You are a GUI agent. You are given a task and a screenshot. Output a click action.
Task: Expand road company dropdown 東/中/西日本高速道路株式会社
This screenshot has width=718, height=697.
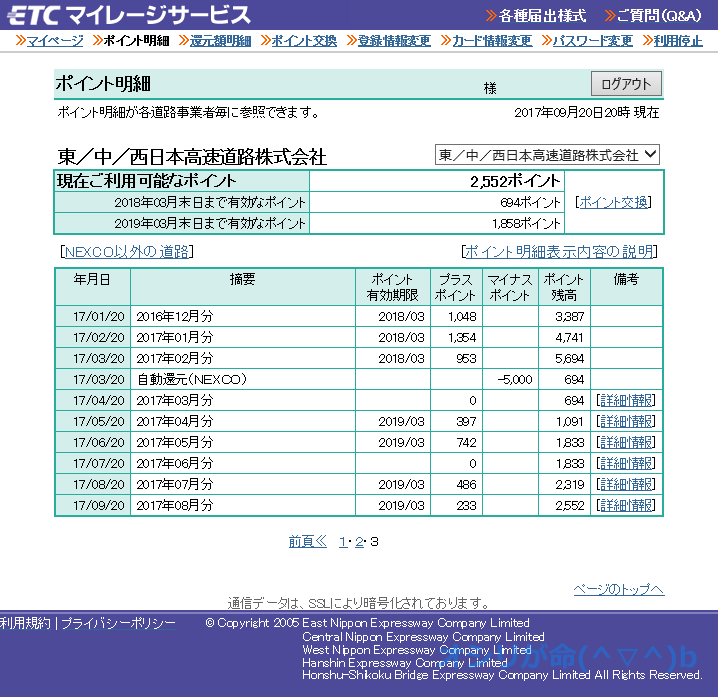[x=547, y=155]
